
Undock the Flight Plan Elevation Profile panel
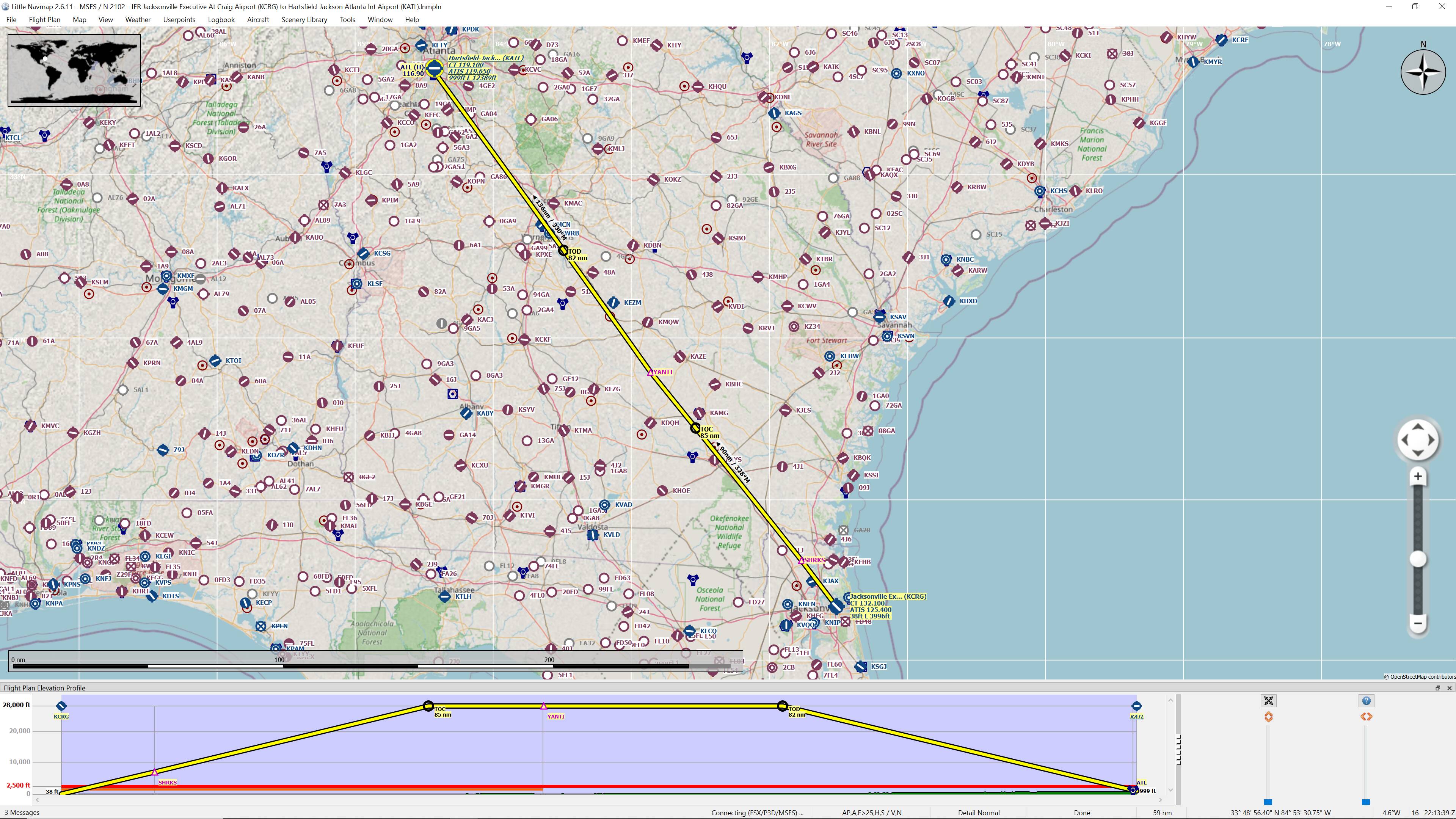coord(1437,688)
